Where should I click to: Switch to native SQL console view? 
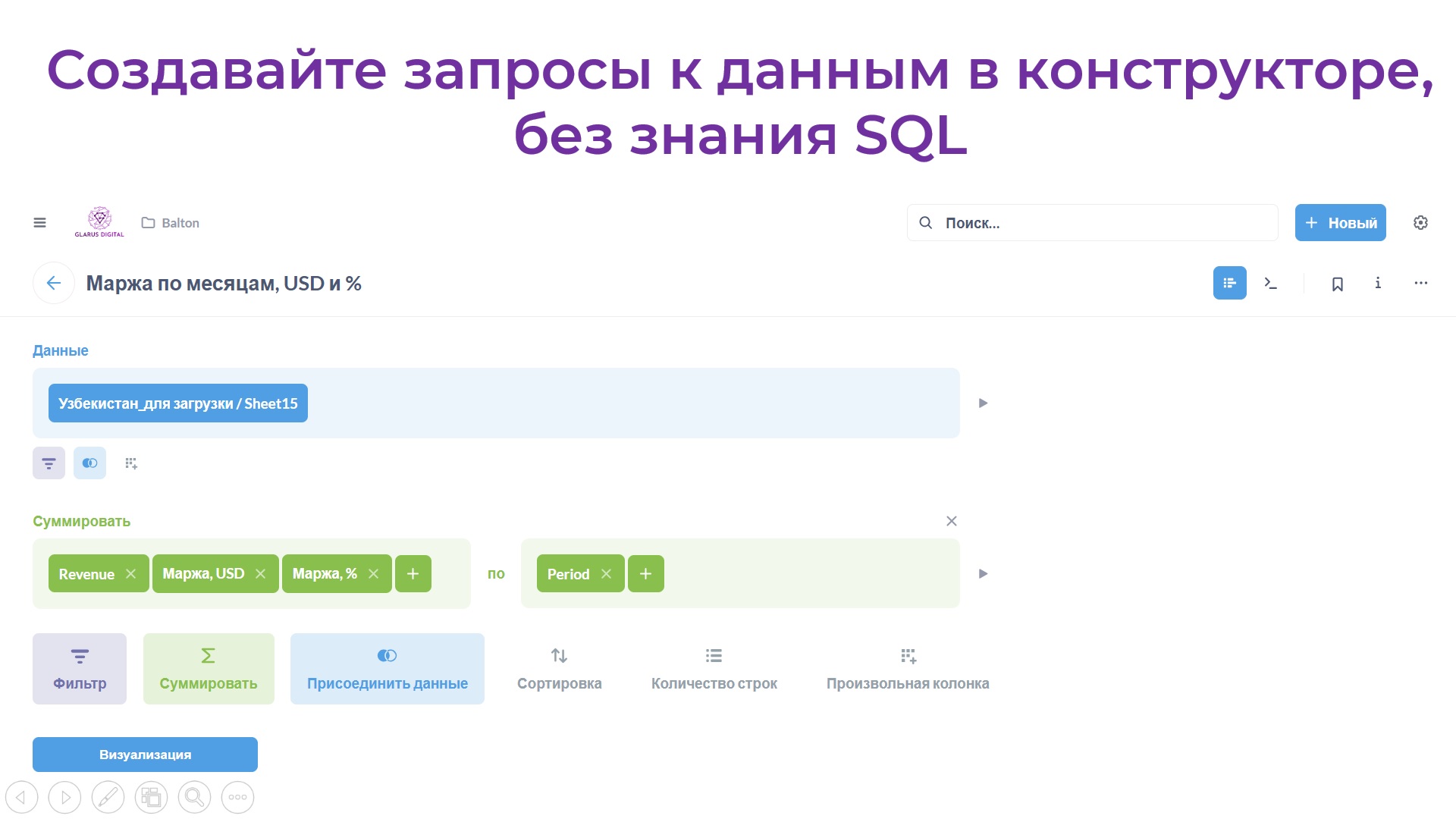(1270, 283)
